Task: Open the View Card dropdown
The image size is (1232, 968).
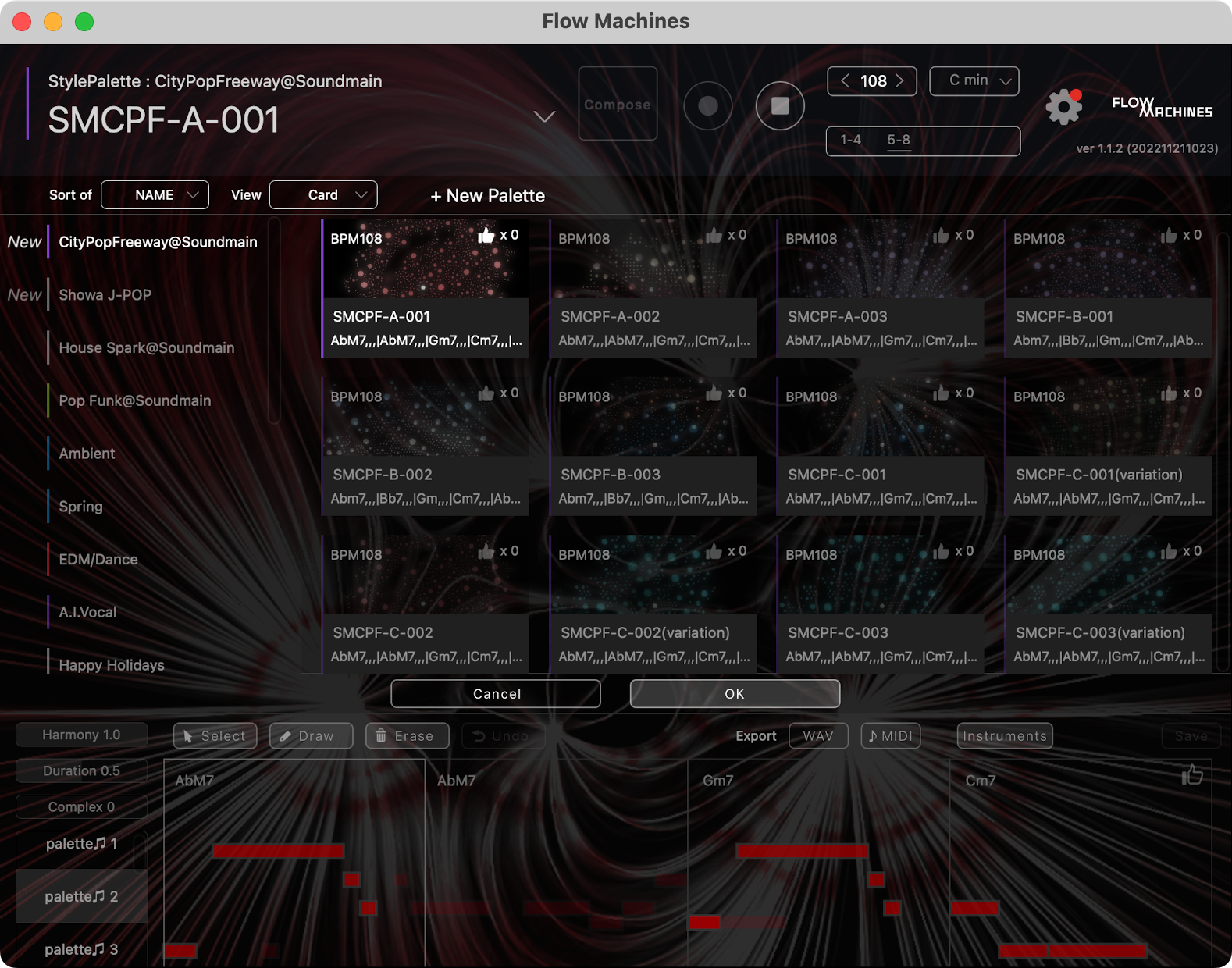Action: 323,194
